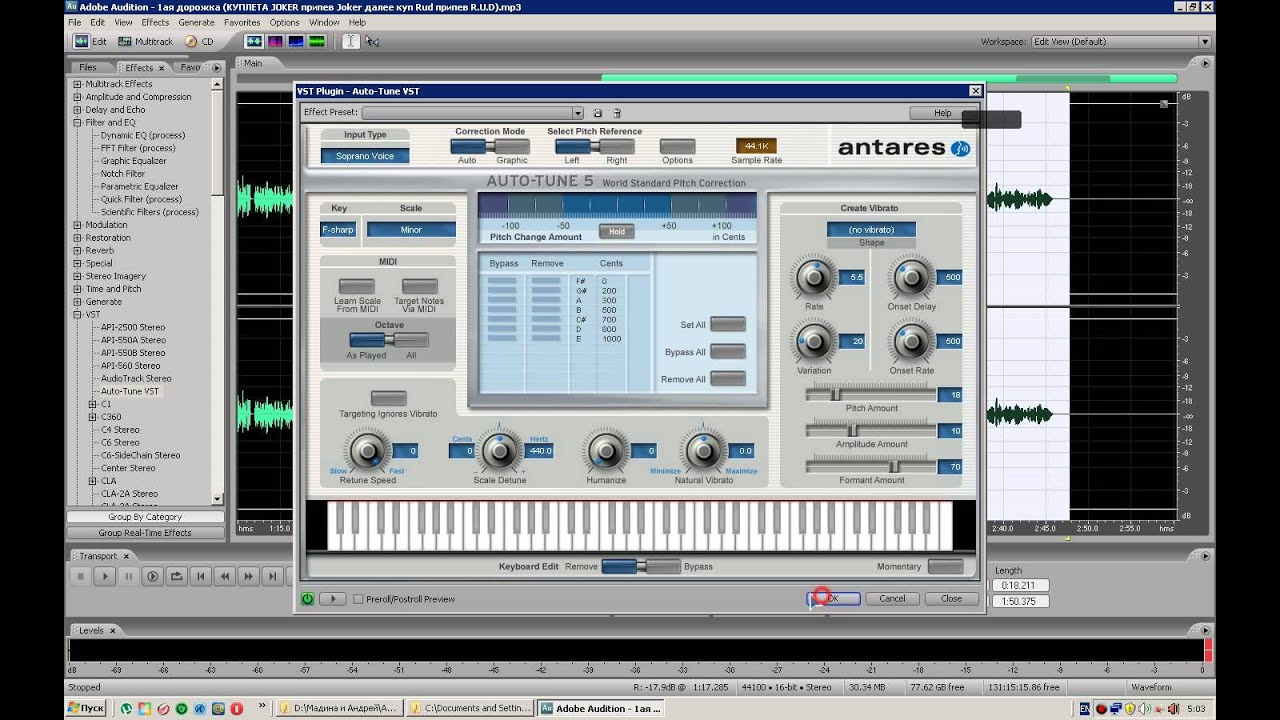Click the Transport pause button

tap(128, 576)
